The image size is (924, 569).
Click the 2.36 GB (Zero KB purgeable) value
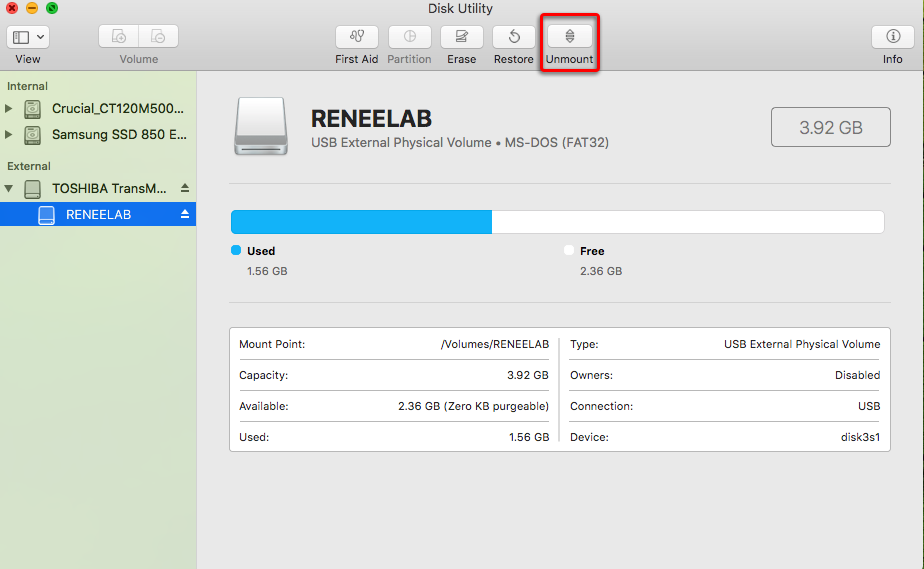[473, 406]
